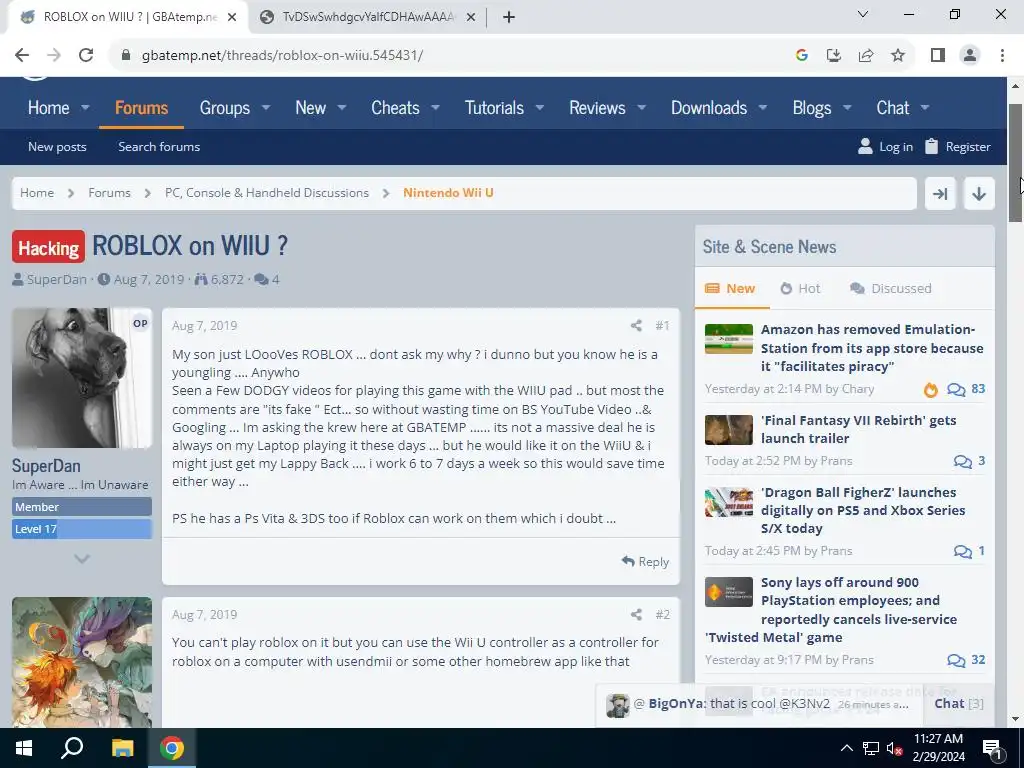Open the Chat [3] bar

coord(959,703)
